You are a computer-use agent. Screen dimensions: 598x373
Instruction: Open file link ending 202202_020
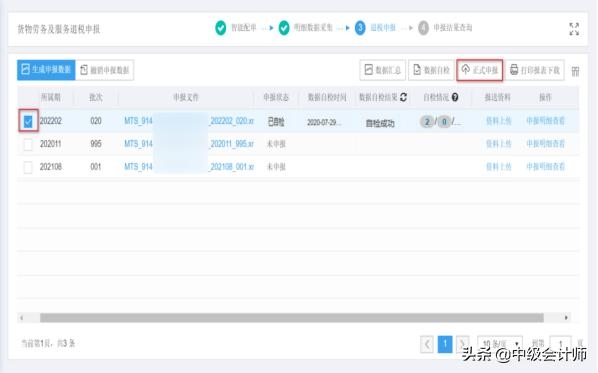tap(189, 121)
